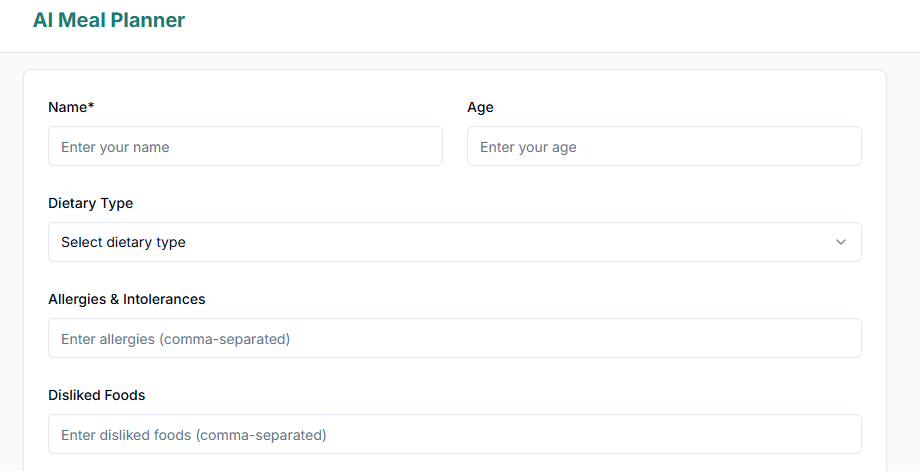Select the allergies comma-separated input box
920x471 pixels.
454,338
